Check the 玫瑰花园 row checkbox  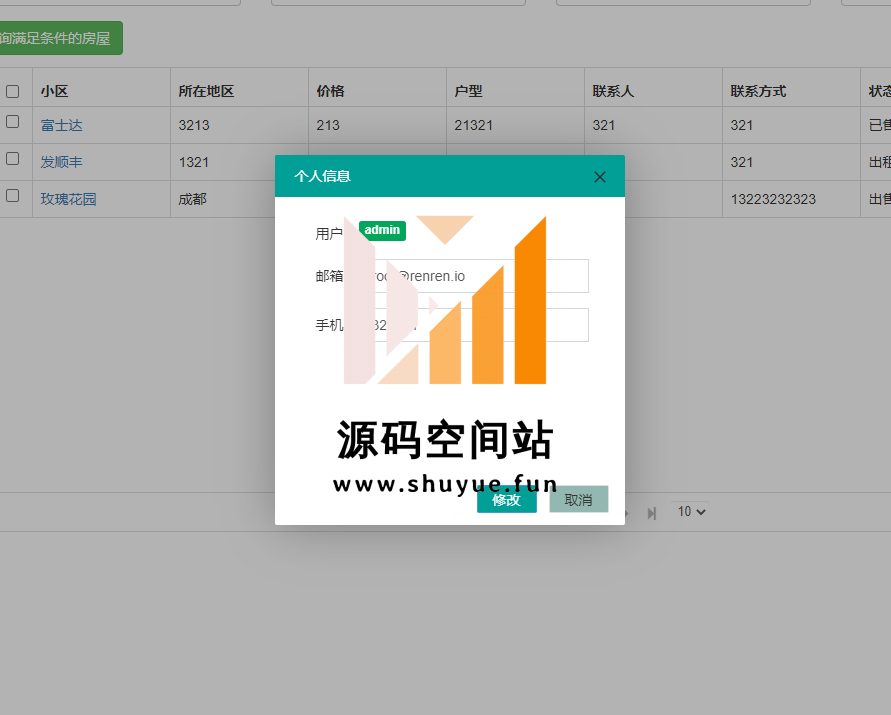13,196
